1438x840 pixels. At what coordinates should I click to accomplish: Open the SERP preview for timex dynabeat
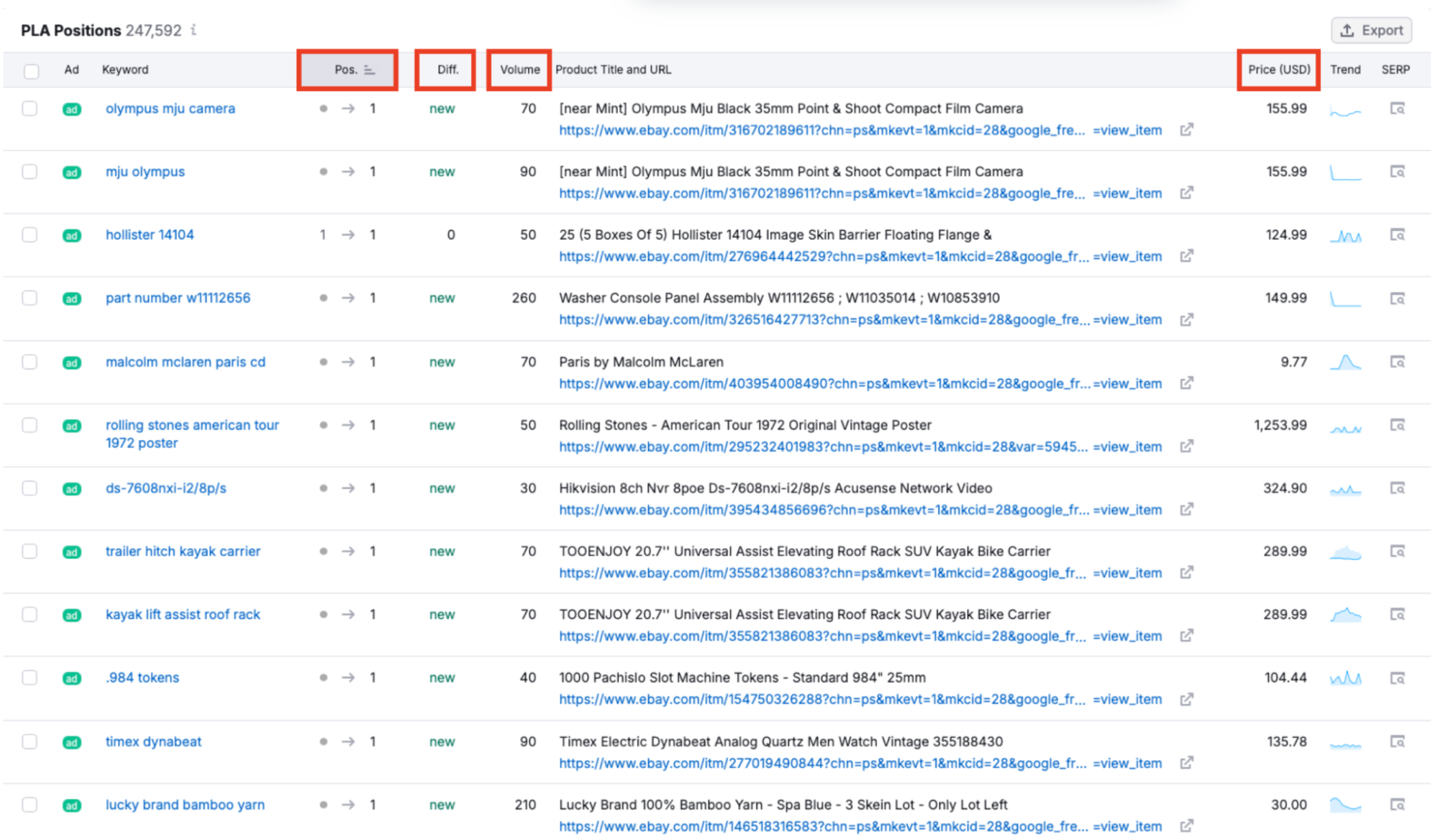(x=1396, y=741)
